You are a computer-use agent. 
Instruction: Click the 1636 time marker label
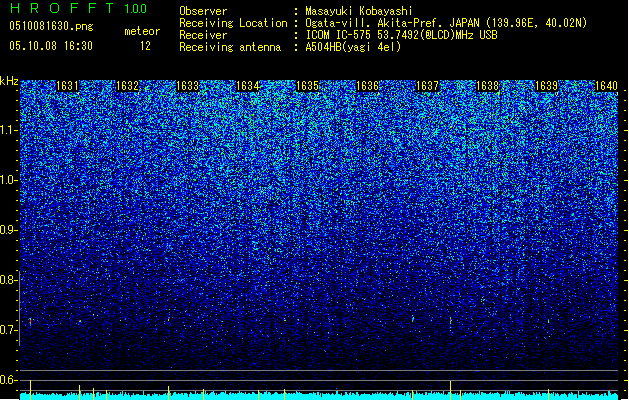click(x=367, y=86)
